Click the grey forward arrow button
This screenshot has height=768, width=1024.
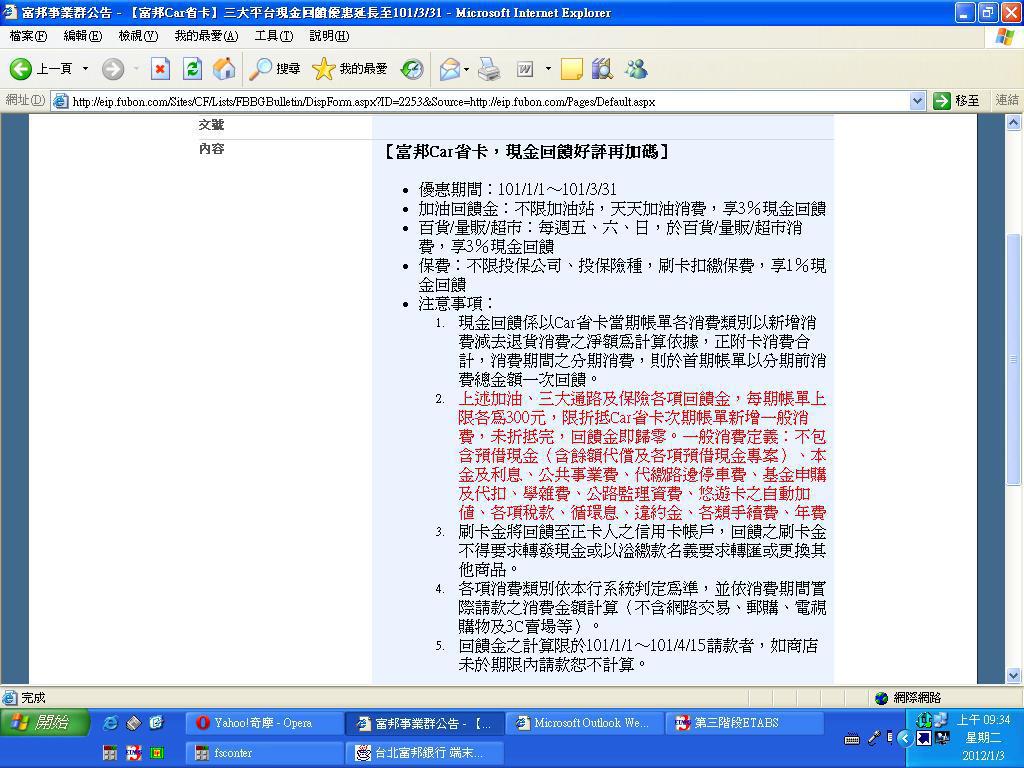click(112, 69)
